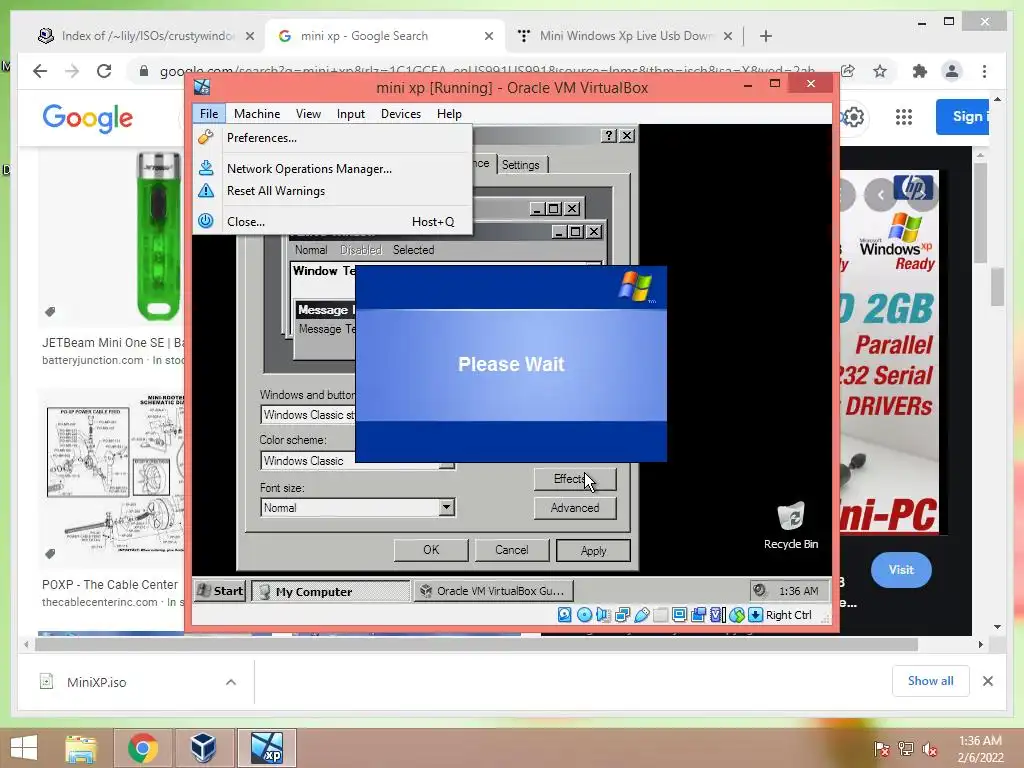Viewport: 1024px width, 768px height.
Task: Open the View menu
Action: [x=308, y=114]
